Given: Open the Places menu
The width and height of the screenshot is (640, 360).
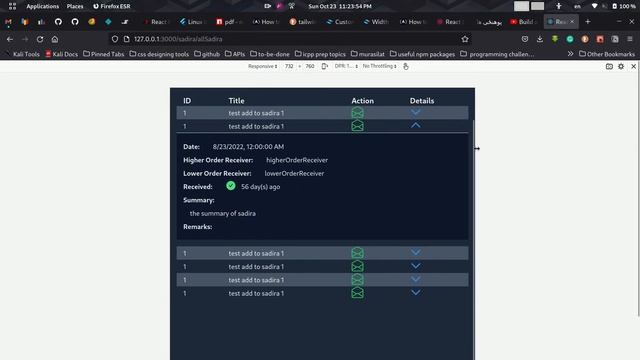Looking at the screenshot, I should 75,6.
